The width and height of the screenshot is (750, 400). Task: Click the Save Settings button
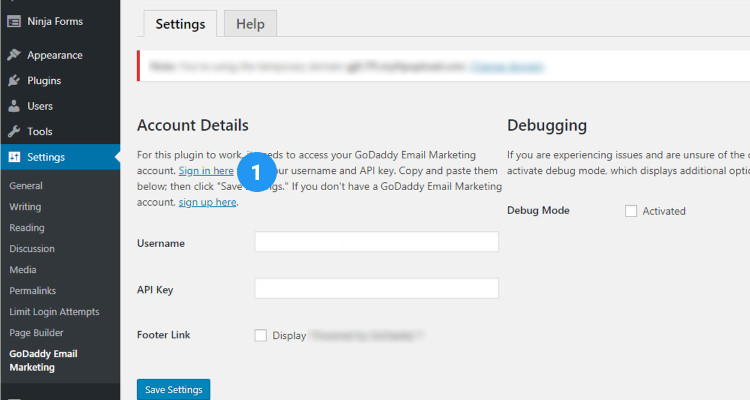tap(174, 389)
